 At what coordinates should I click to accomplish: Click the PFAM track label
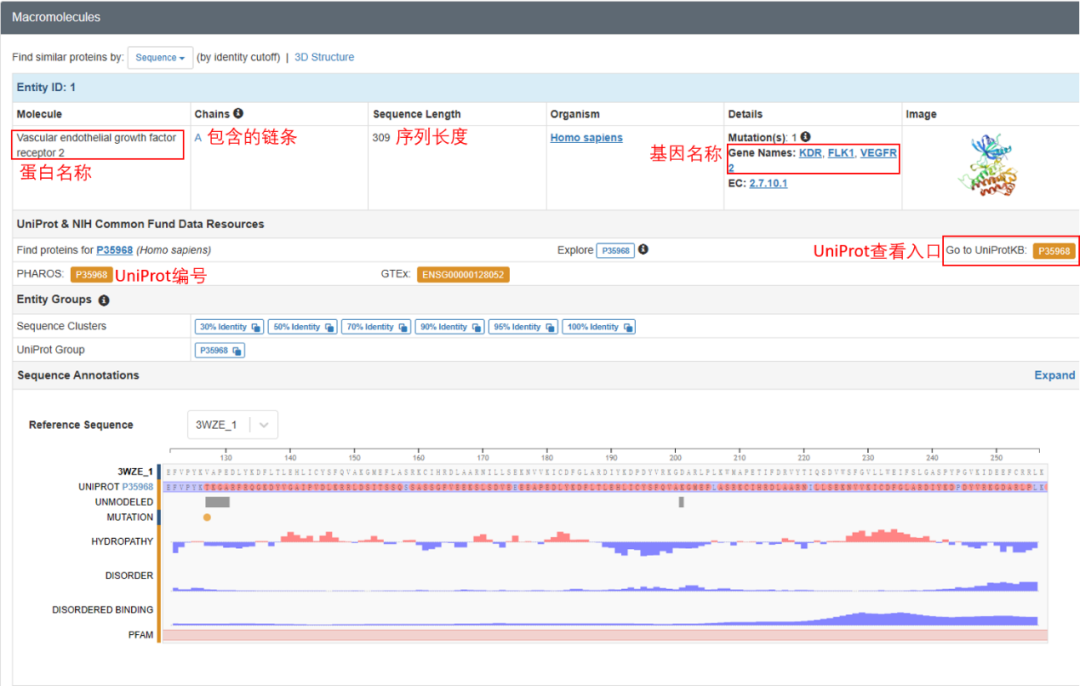pos(141,635)
